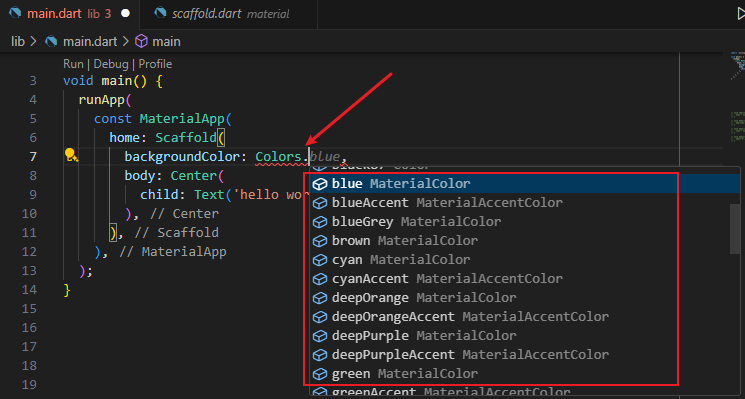Select the main.dart breadcrumb segment
The image size is (745, 399).
click(x=90, y=41)
